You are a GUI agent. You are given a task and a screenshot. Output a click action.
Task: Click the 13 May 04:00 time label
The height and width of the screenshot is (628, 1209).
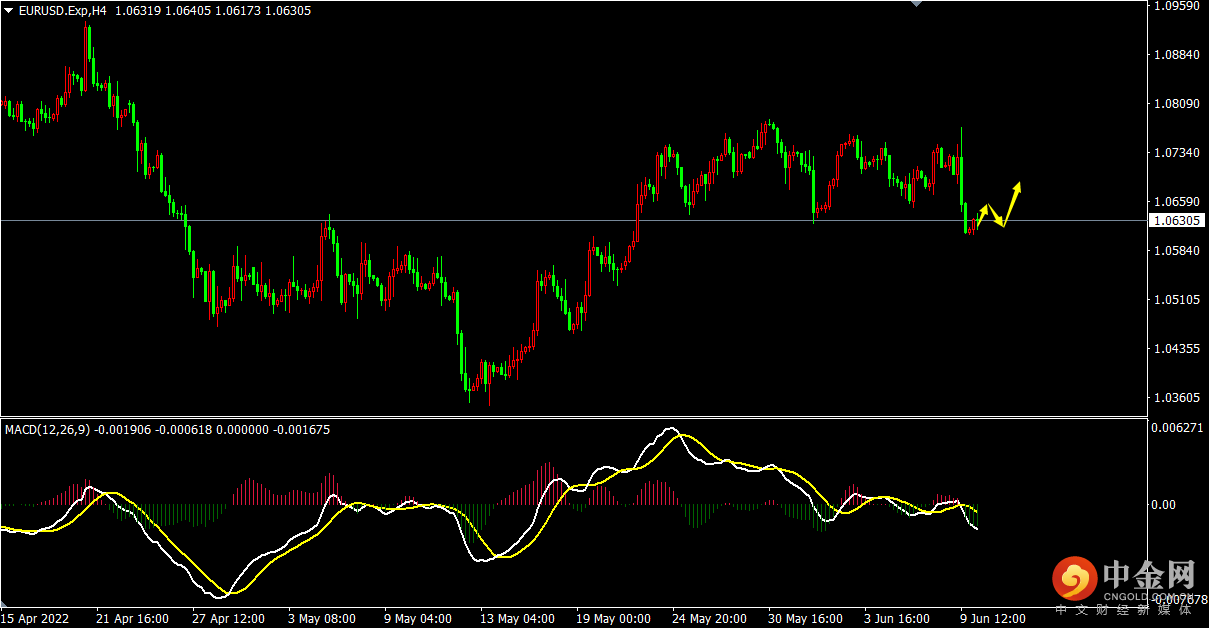coord(517,619)
